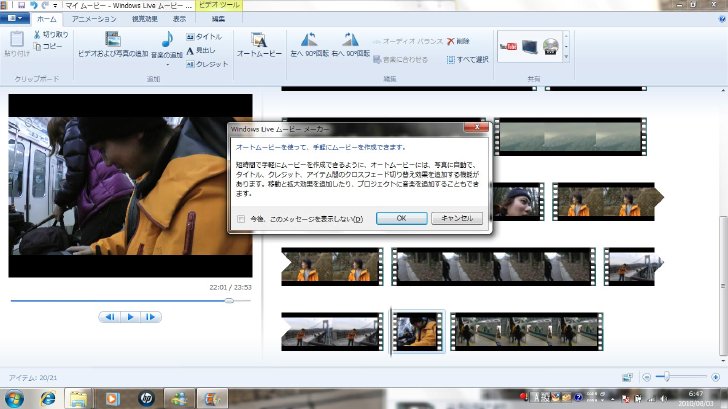Open Windows Media Player from taskbar
Viewport: 728px width, 409px height.
[113, 399]
